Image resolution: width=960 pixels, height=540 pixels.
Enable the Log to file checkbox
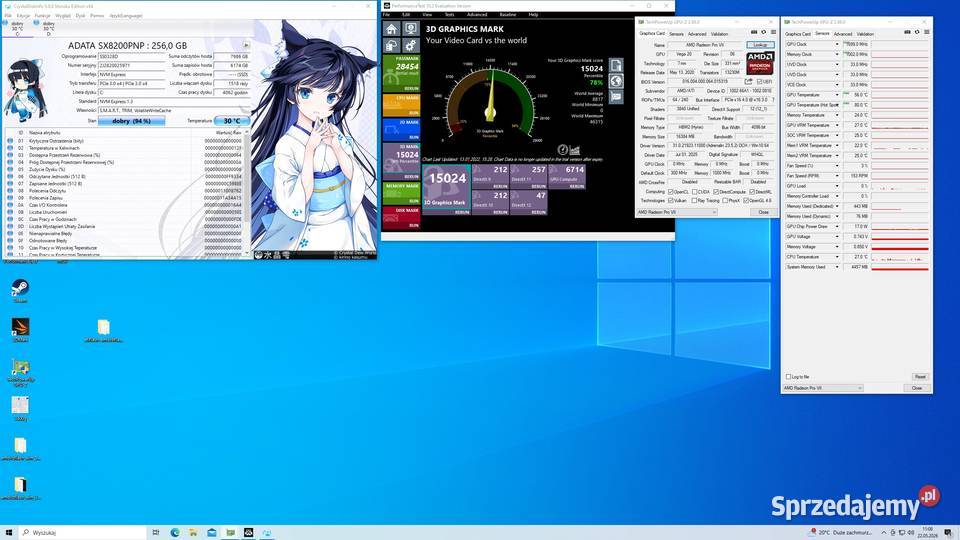(788, 377)
